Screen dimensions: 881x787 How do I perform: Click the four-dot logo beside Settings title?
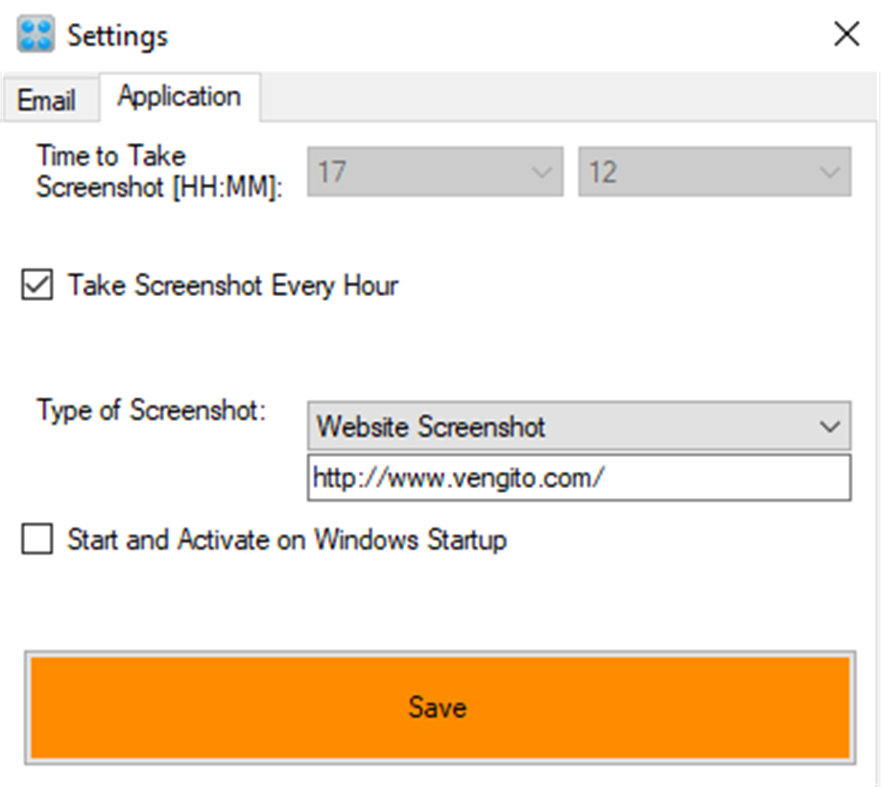[x=36, y=33]
